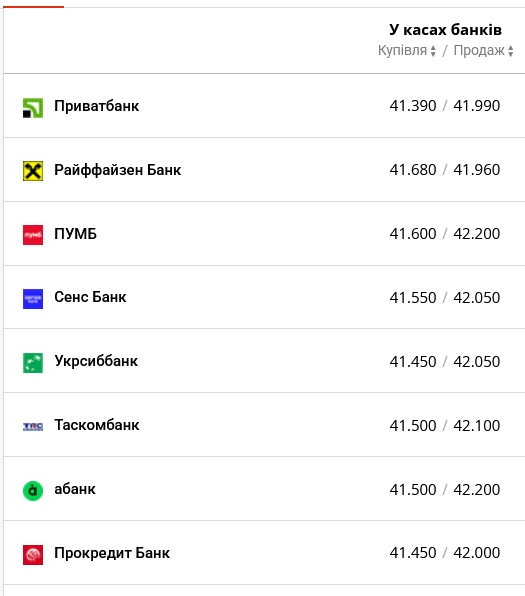Open the Приватбанк bank link
This screenshot has height=596, width=525.
[97, 106]
